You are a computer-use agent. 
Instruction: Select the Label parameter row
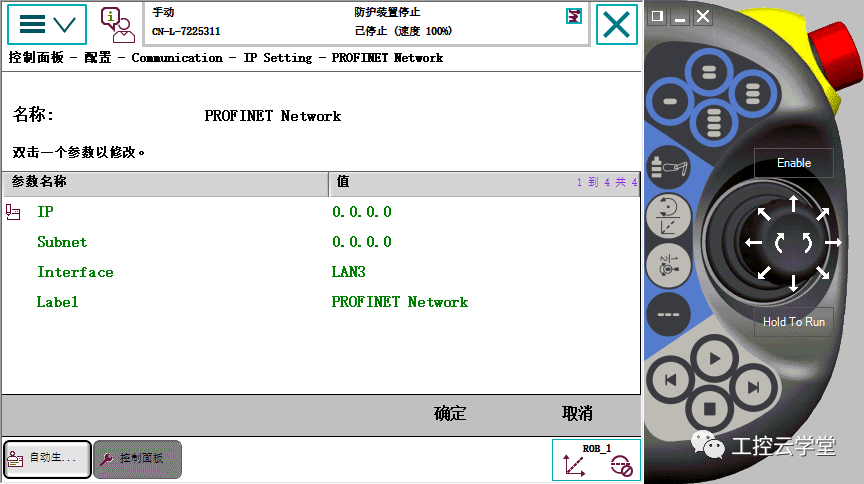pyautogui.click(x=57, y=302)
